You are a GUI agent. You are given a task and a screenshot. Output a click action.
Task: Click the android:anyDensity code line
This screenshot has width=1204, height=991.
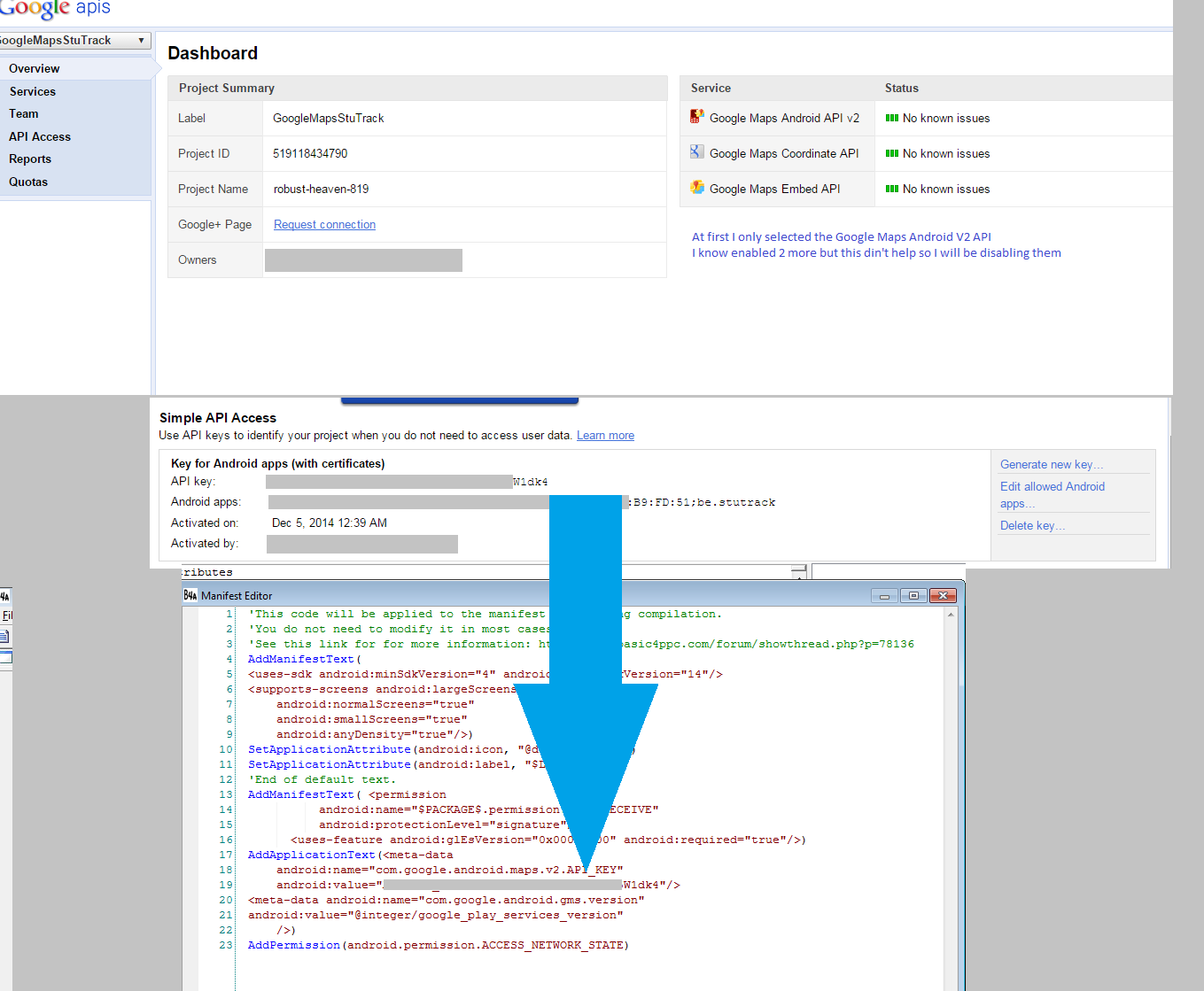[375, 734]
